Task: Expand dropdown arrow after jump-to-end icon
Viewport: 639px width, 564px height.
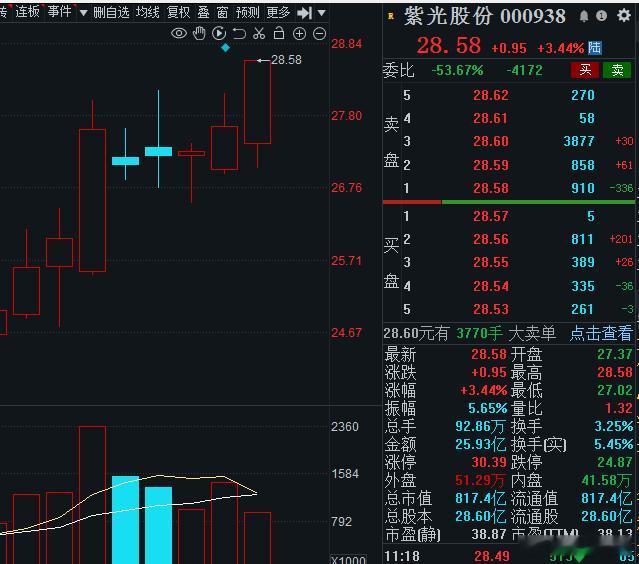Action: coord(322,13)
